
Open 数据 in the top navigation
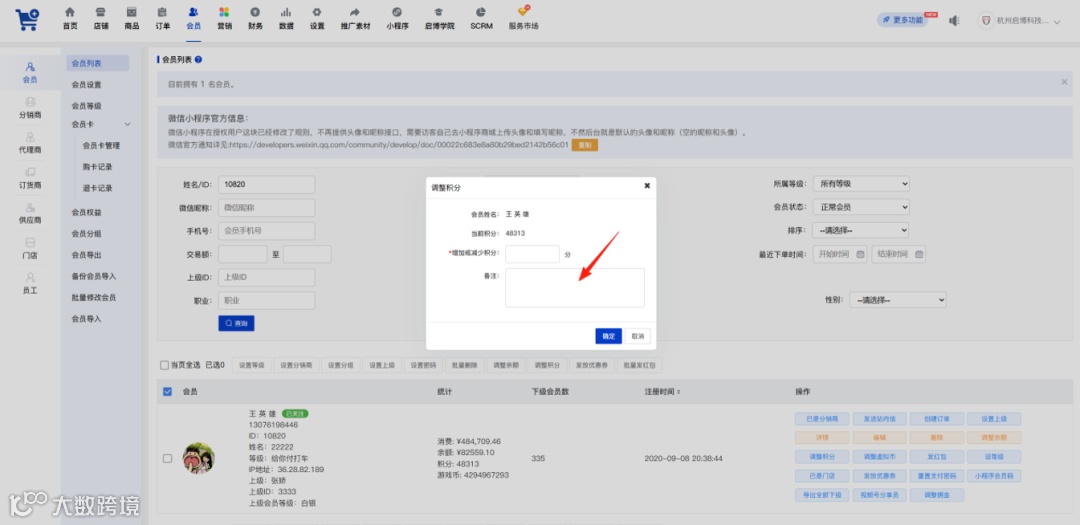pos(286,18)
